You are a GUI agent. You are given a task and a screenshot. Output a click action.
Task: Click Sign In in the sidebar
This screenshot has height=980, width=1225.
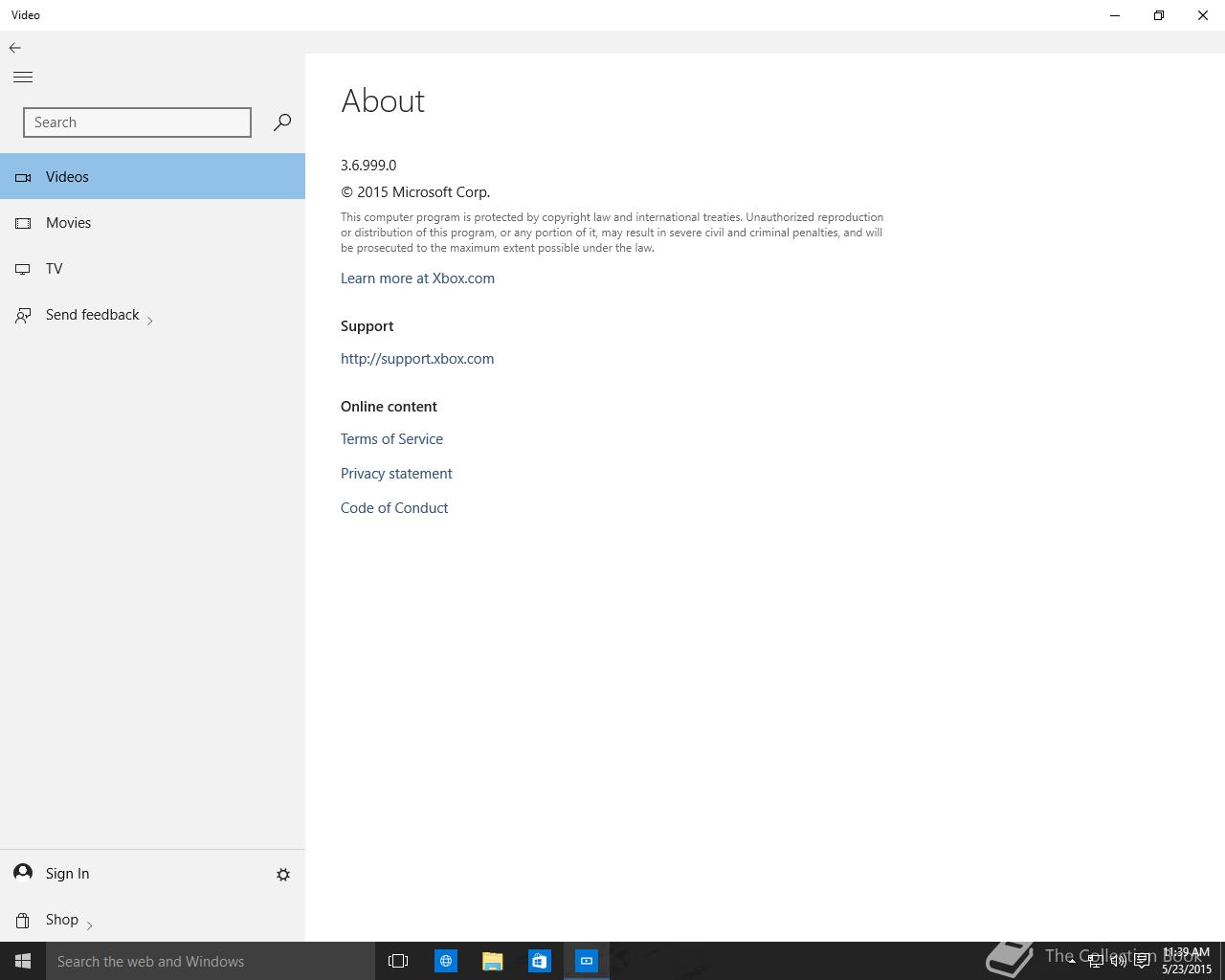click(67, 873)
